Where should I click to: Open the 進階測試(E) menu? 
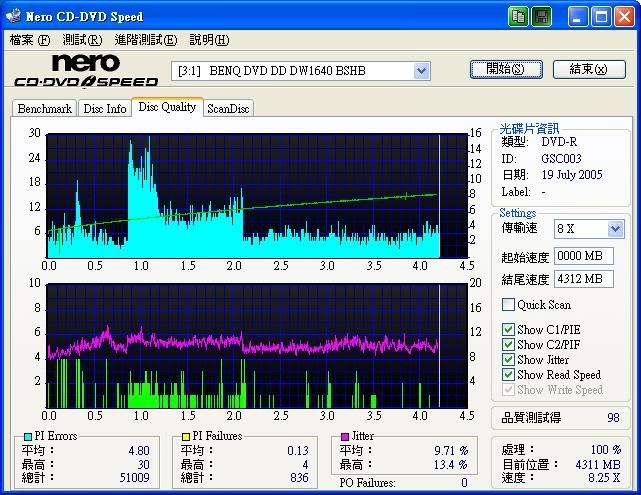[146, 40]
